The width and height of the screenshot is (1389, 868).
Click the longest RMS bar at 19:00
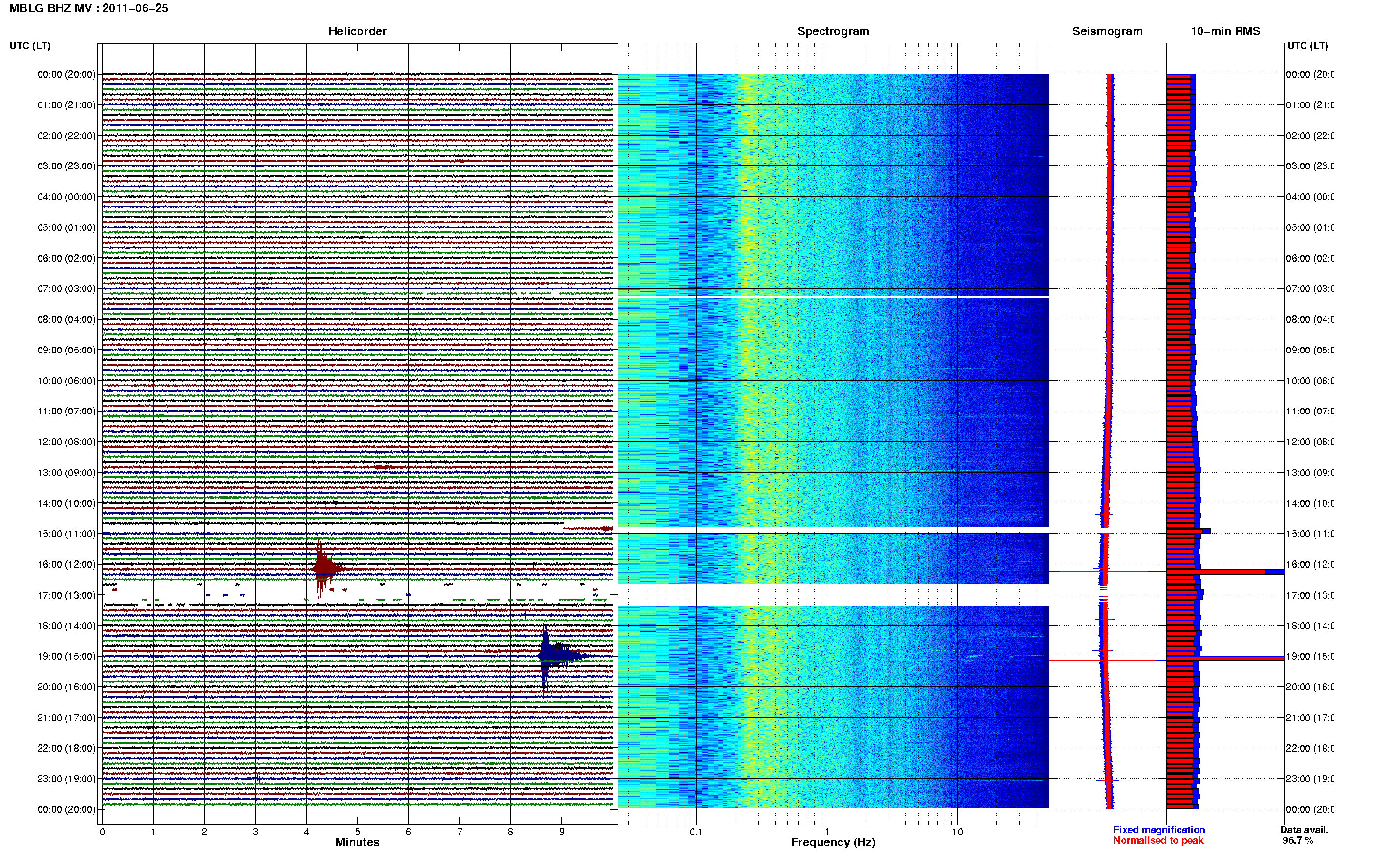(x=1225, y=659)
